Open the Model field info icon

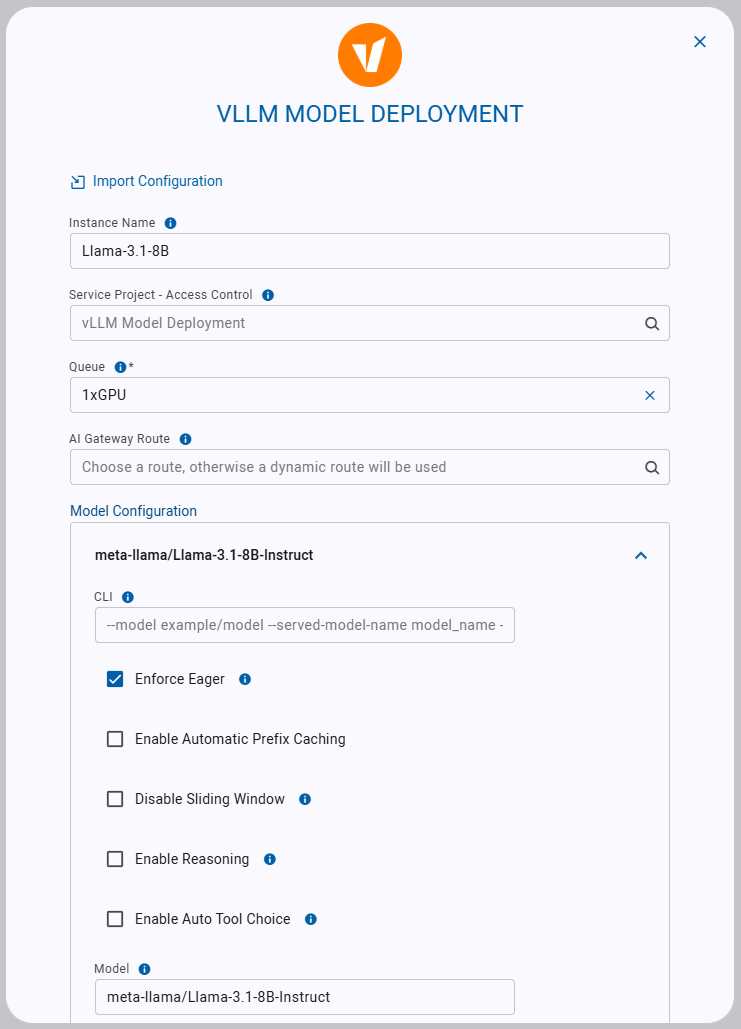144,968
